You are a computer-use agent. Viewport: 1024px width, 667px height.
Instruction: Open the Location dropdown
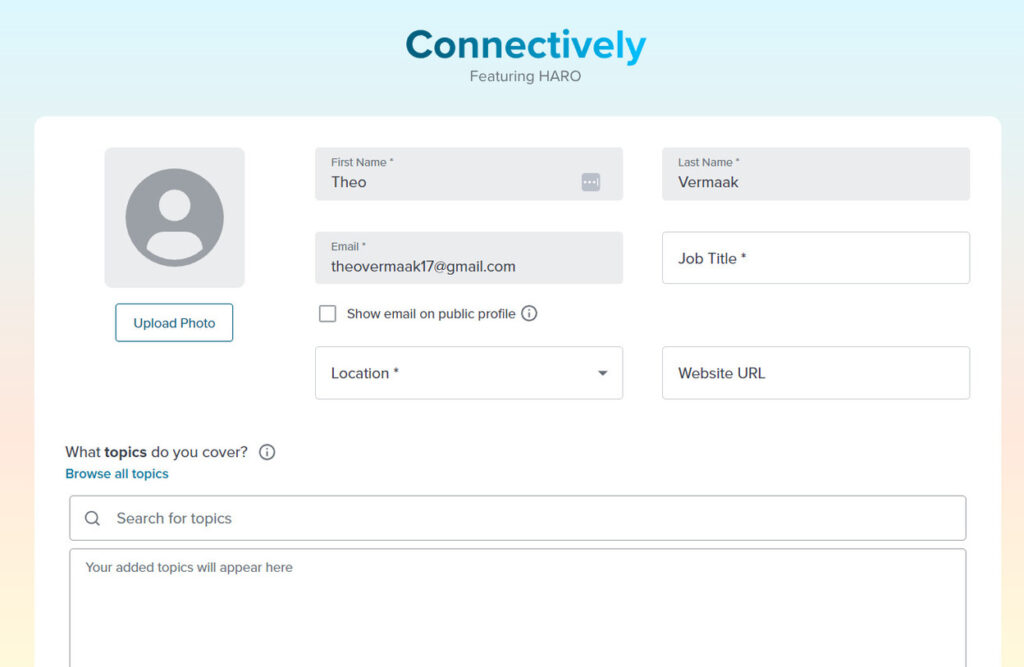469,373
